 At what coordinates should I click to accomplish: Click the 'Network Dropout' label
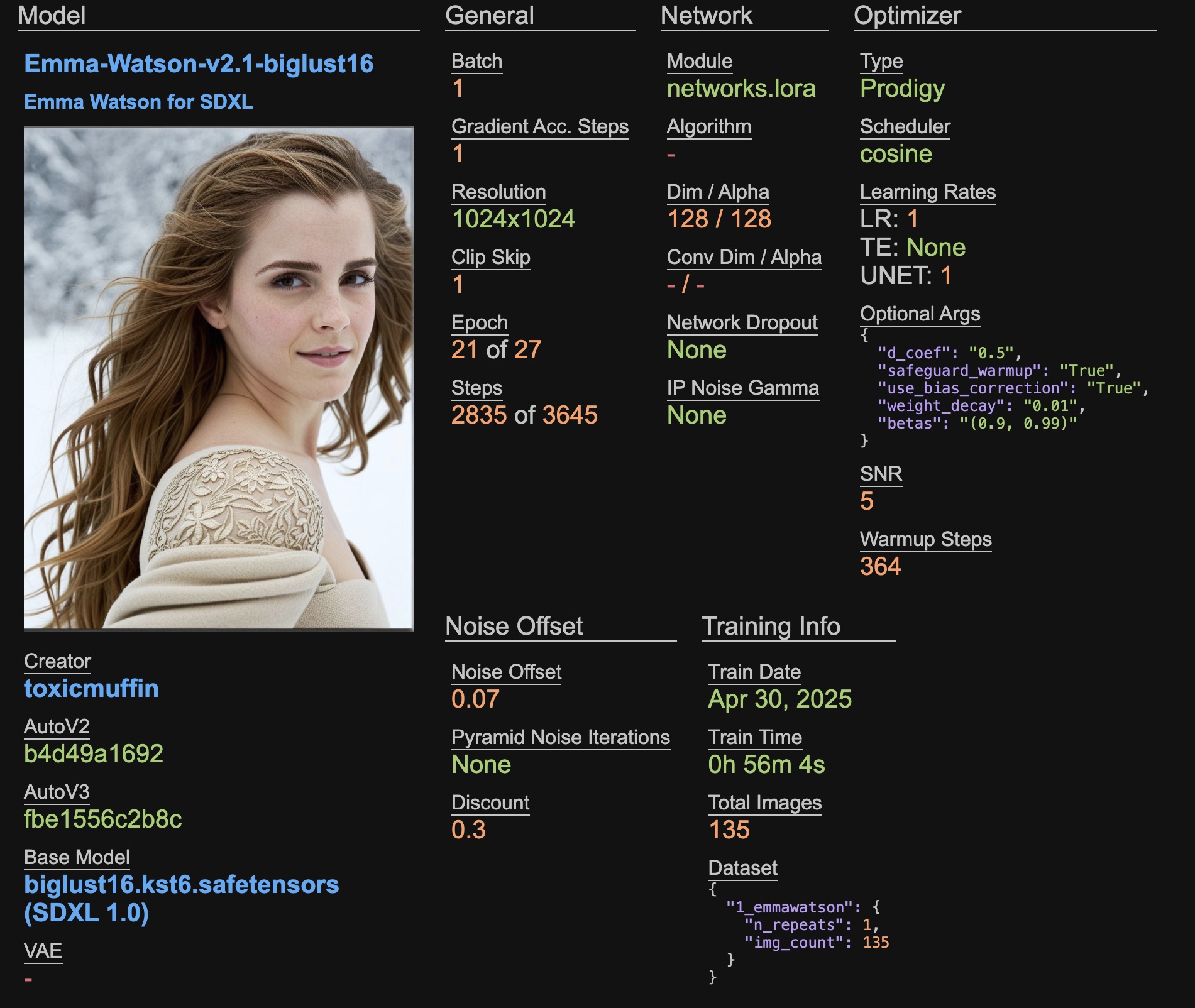pyautogui.click(x=742, y=323)
